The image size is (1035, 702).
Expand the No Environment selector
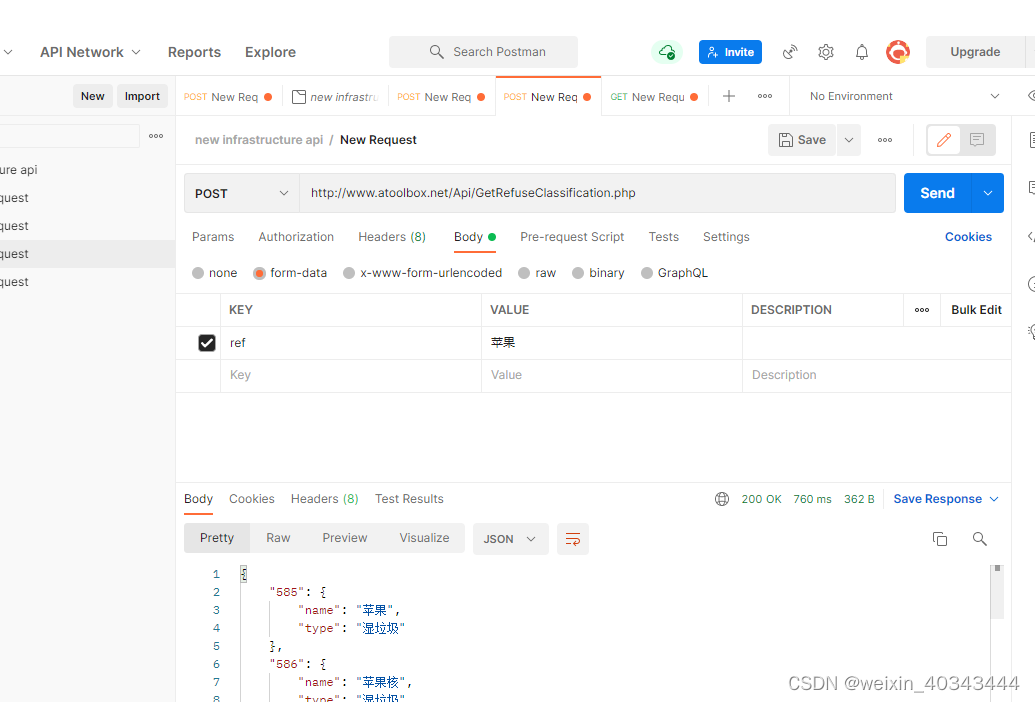pos(900,95)
